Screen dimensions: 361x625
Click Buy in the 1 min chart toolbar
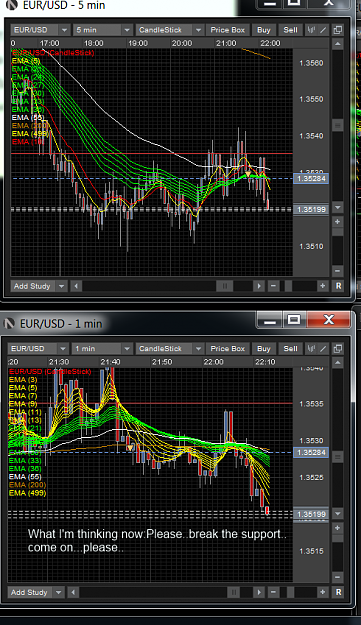pos(263,349)
